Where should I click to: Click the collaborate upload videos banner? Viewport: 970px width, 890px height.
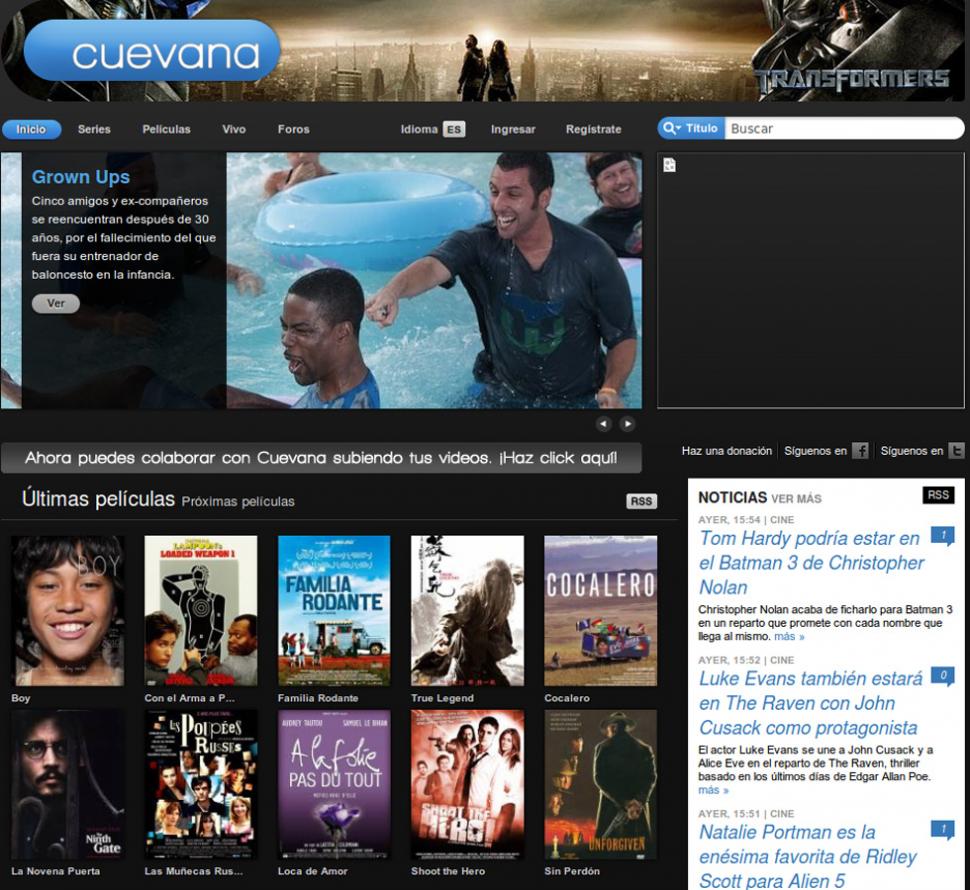(x=320, y=458)
